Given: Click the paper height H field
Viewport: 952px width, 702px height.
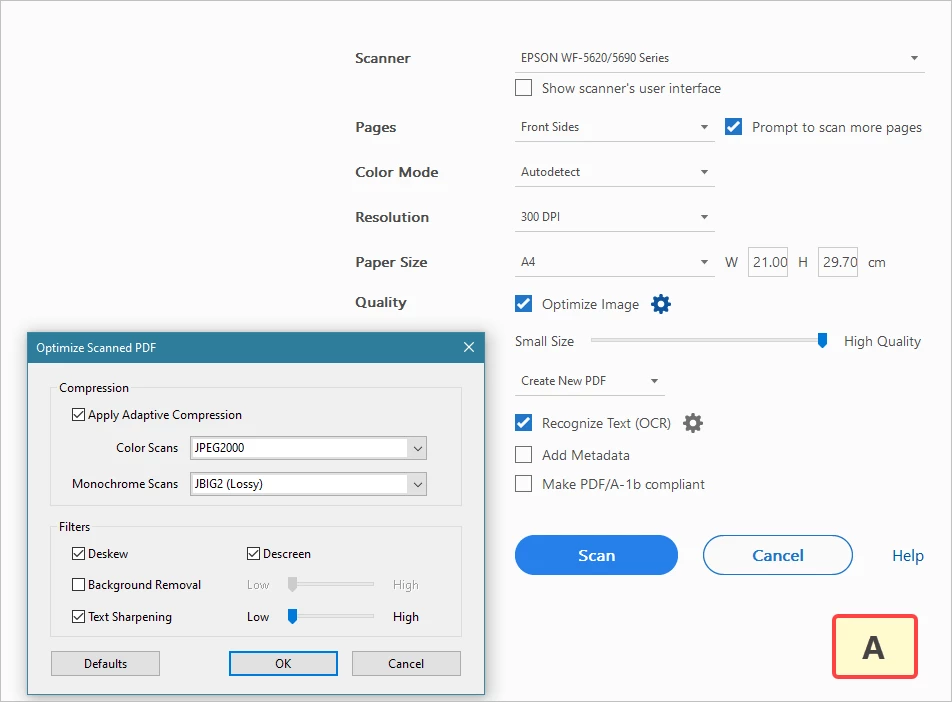Looking at the screenshot, I should [x=838, y=262].
